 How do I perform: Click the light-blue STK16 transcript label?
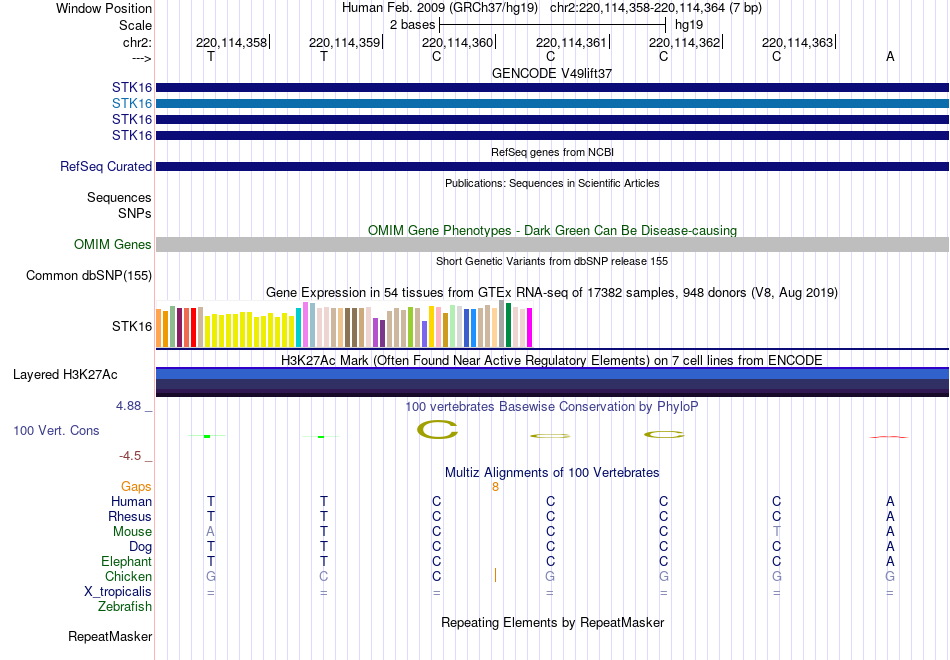131,103
